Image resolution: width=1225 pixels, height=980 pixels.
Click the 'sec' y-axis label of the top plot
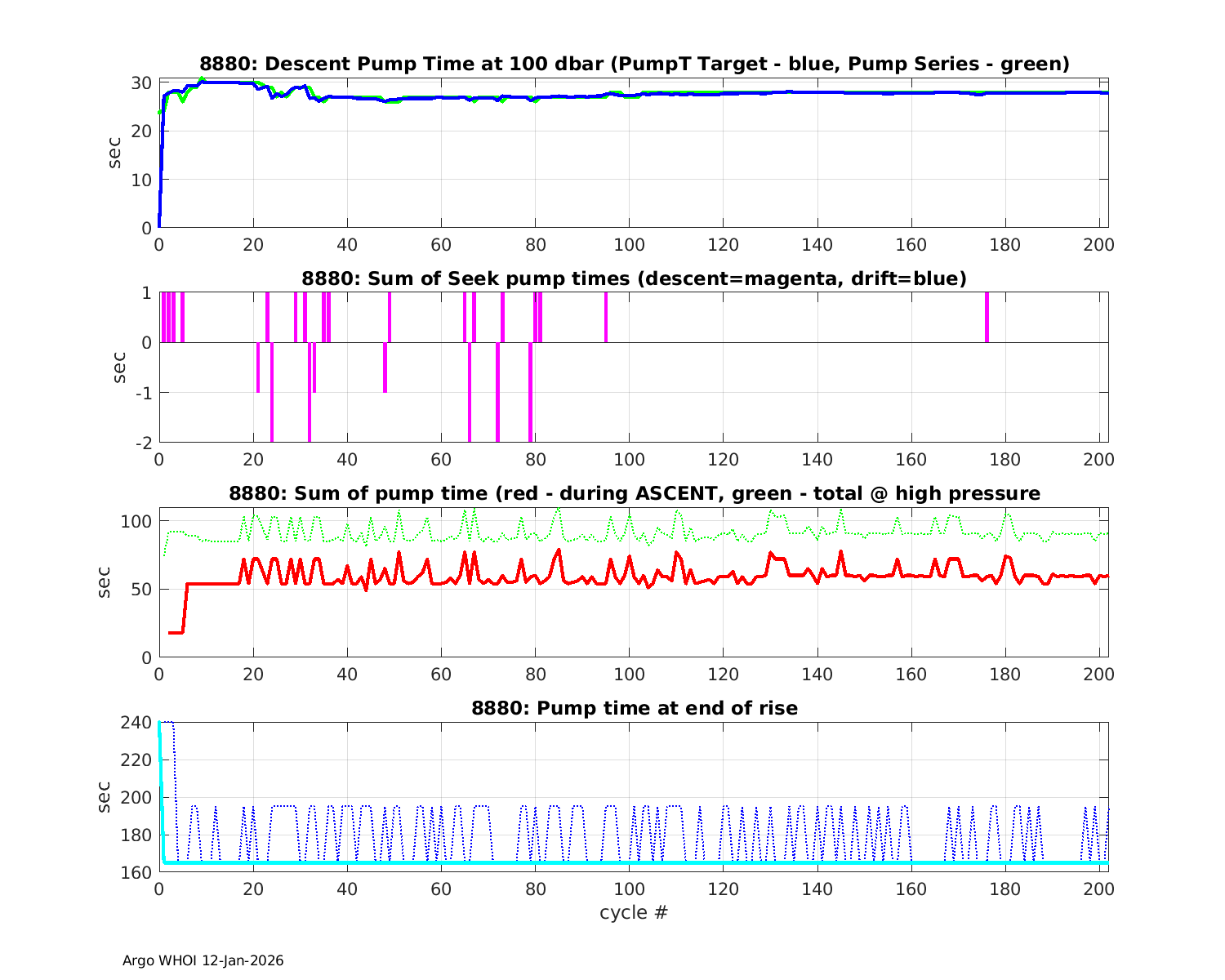[x=115, y=154]
